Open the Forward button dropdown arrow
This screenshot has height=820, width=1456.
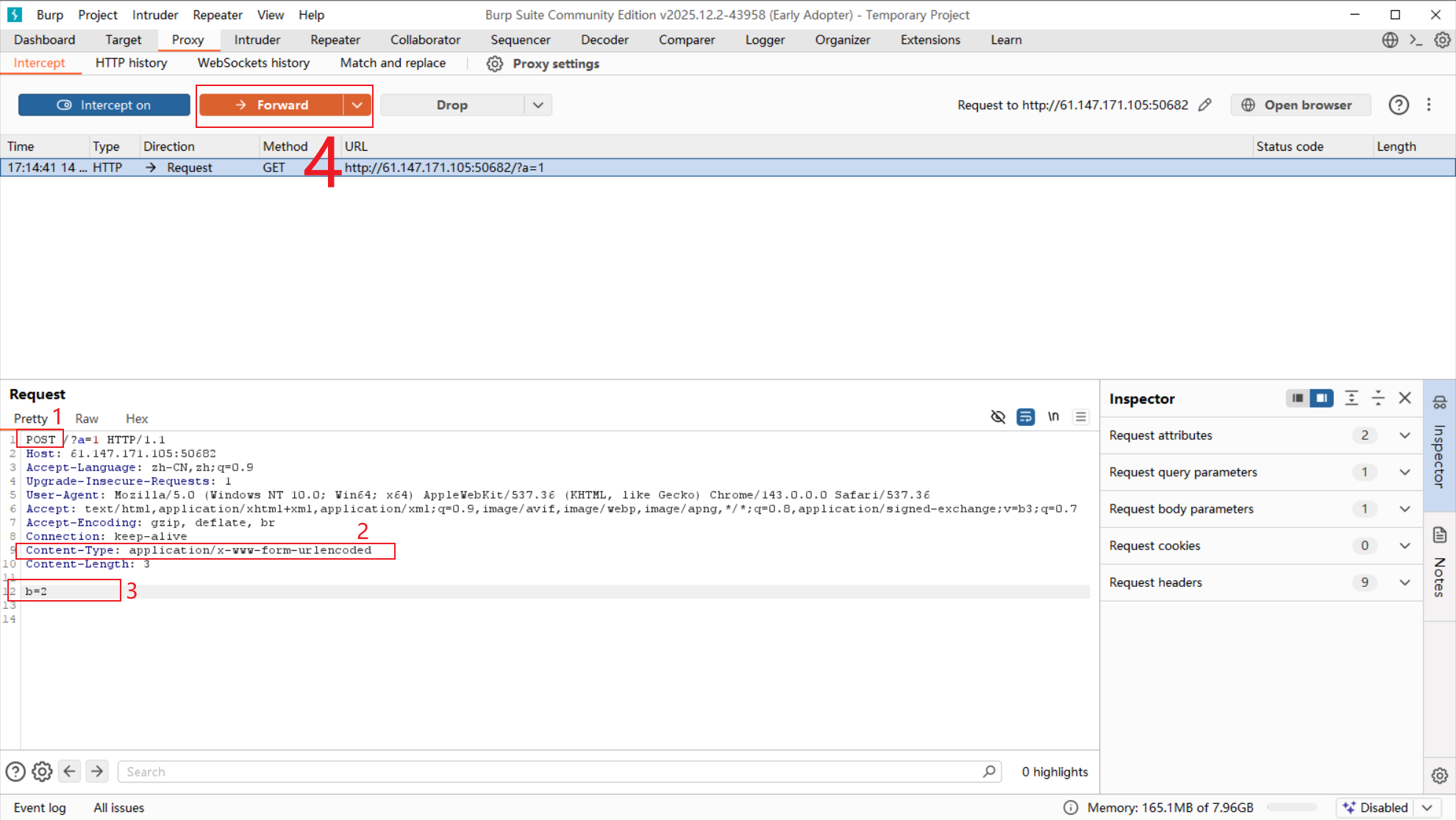pos(357,105)
